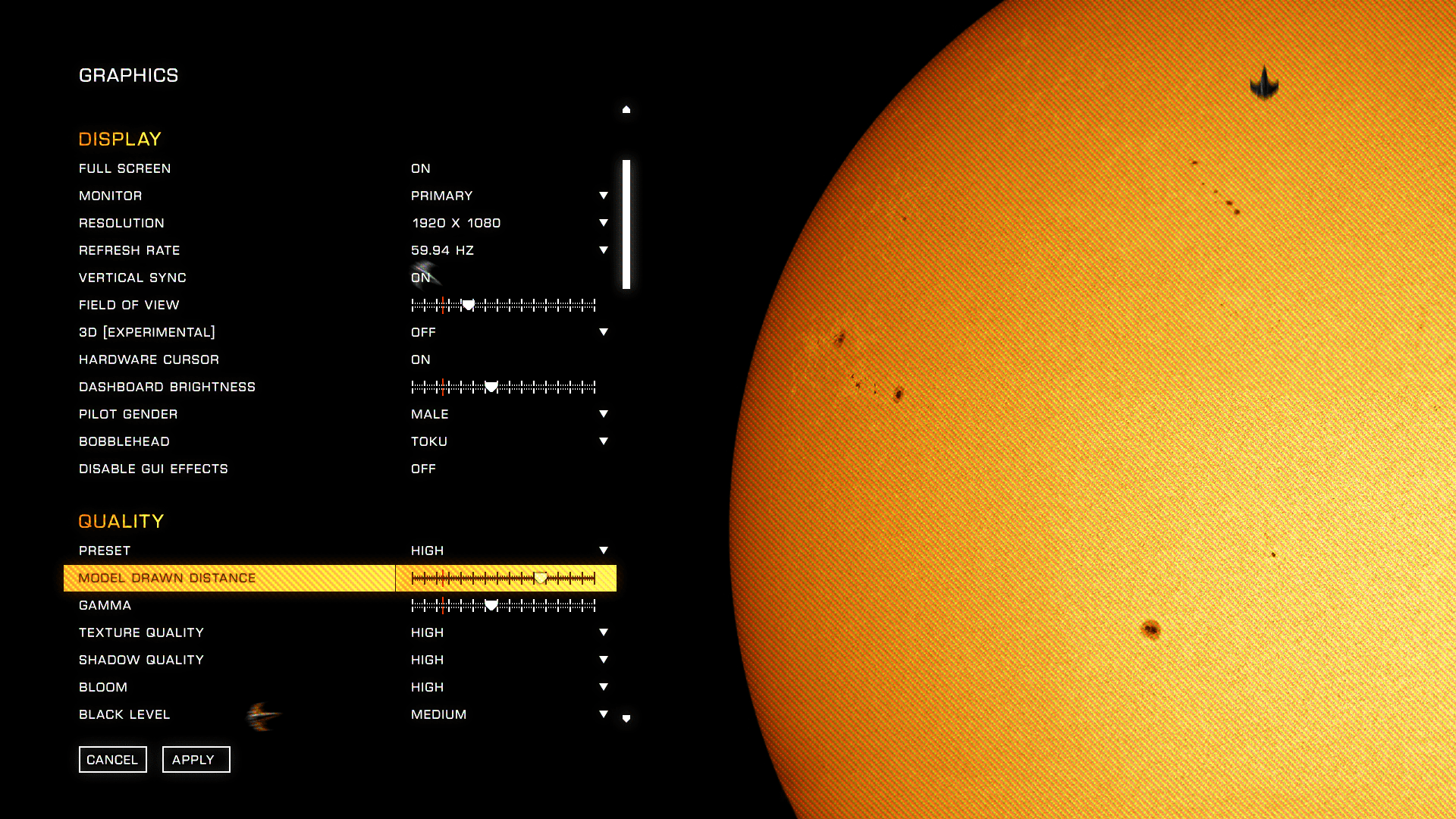This screenshot has height=819, width=1456.
Task: Select the Black Level setting label
Action: [124, 714]
